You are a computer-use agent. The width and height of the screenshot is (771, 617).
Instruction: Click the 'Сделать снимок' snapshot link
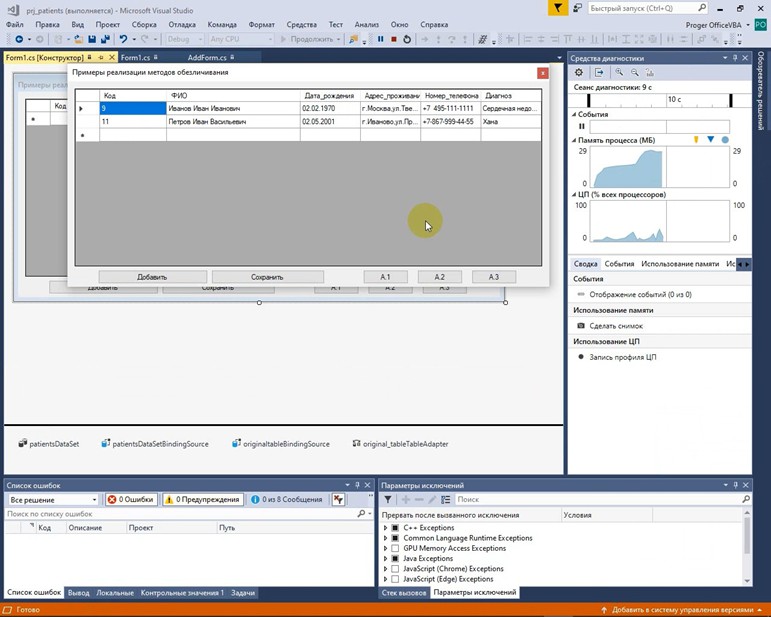tap(616, 326)
